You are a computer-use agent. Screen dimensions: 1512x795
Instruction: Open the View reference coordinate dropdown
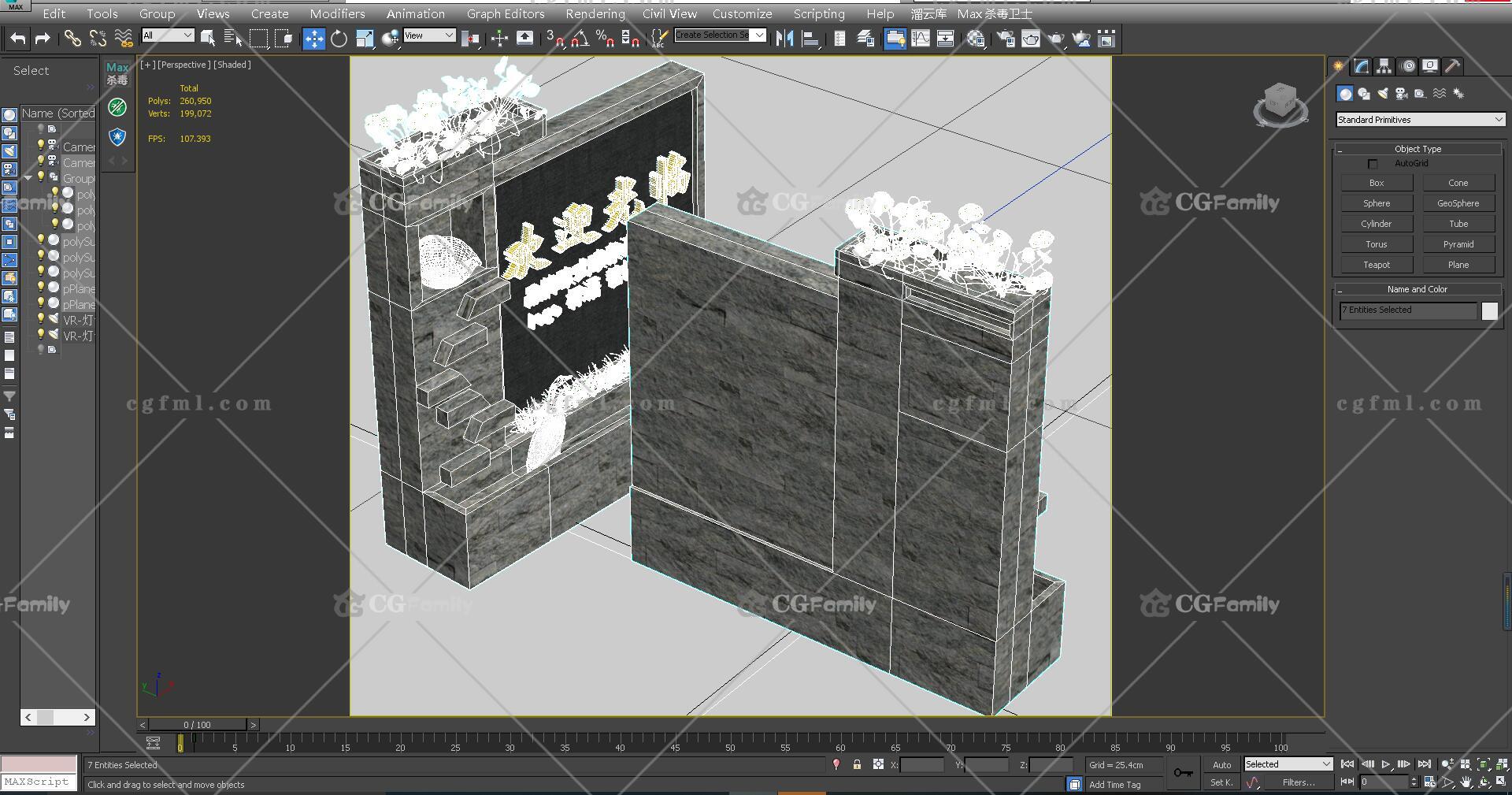pyautogui.click(x=428, y=35)
